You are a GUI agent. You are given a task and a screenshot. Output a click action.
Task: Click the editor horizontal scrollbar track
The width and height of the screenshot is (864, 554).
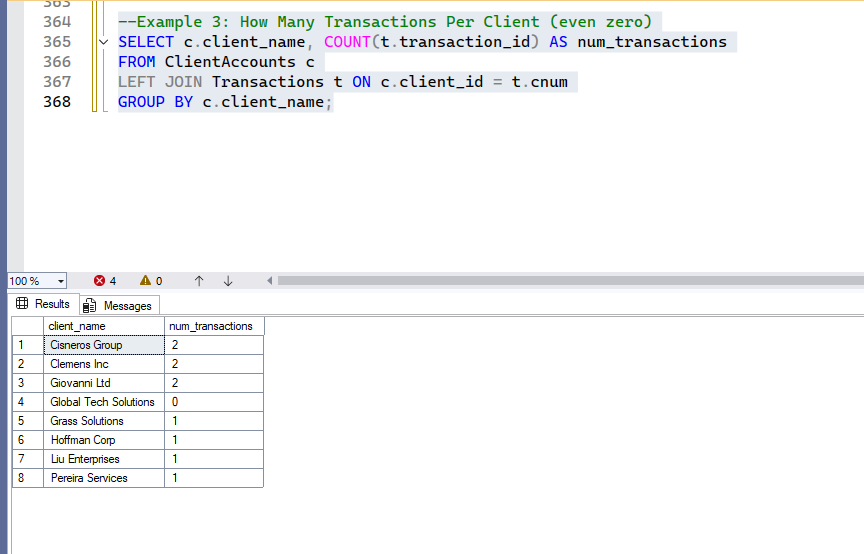tap(570, 281)
